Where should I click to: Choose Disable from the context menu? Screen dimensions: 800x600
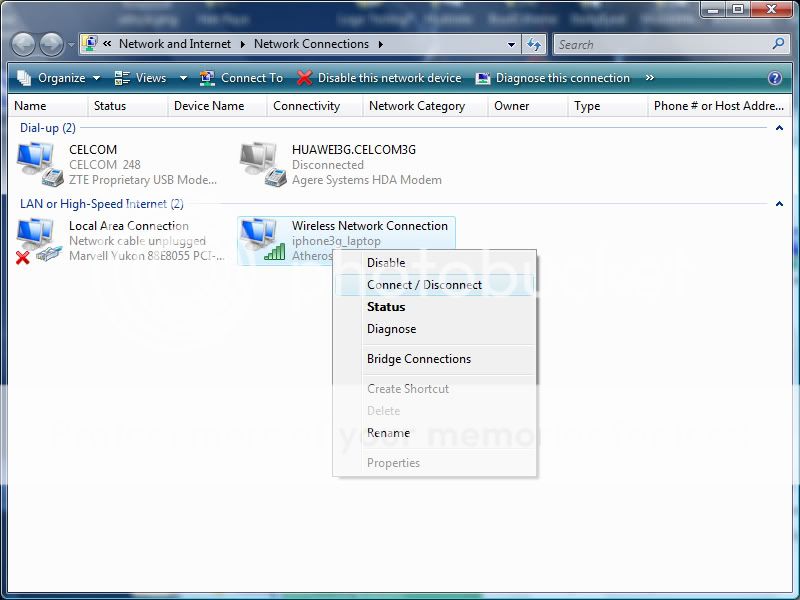[x=386, y=263]
